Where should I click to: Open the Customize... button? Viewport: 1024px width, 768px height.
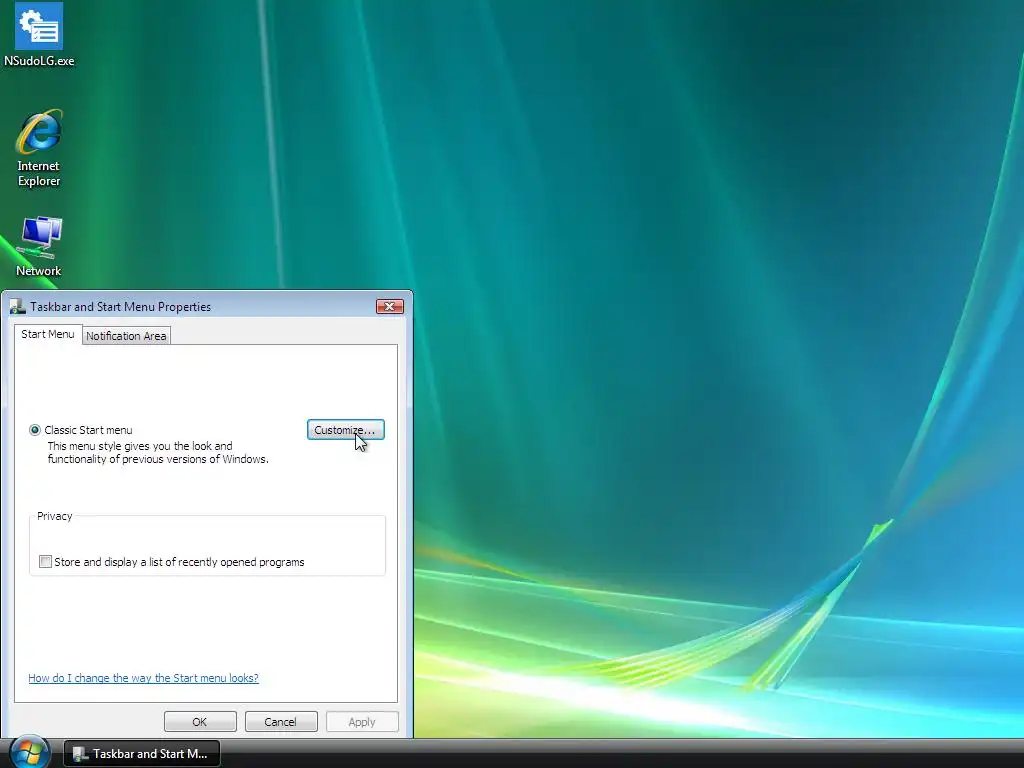345,430
